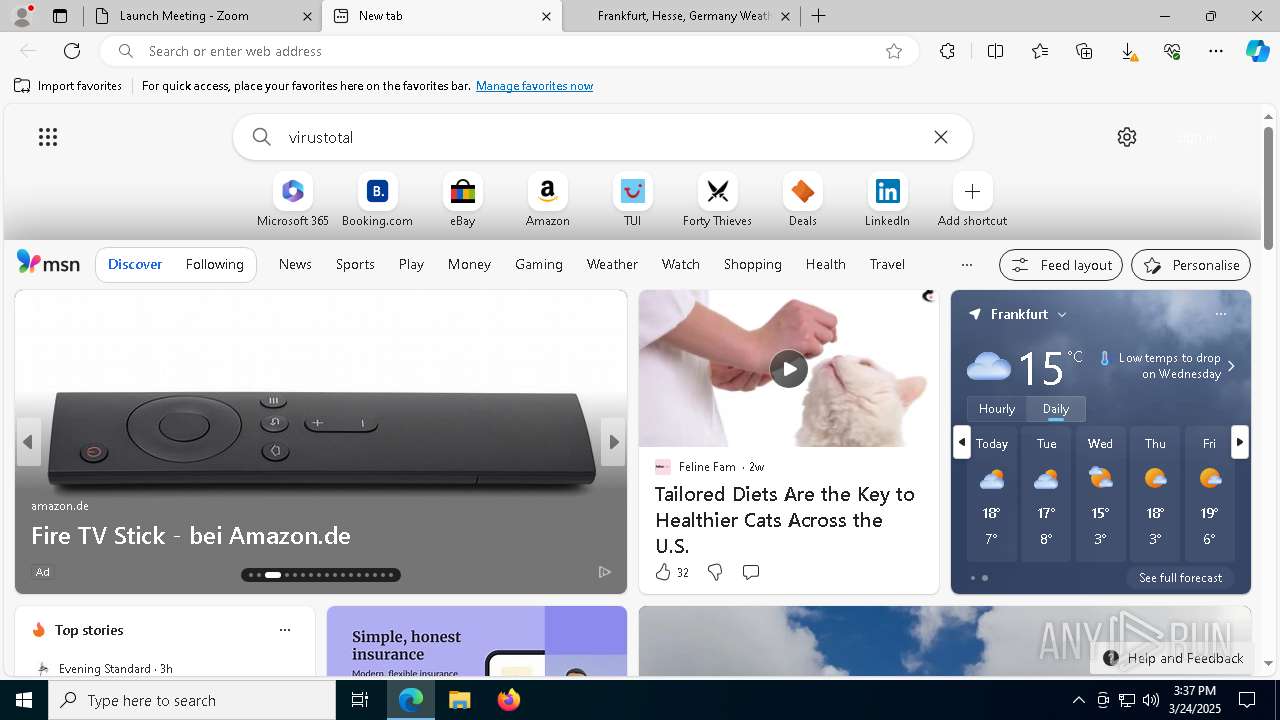The height and width of the screenshot is (720, 1280).
Task: Open Browser essentials icon
Action: [x=1172, y=51]
